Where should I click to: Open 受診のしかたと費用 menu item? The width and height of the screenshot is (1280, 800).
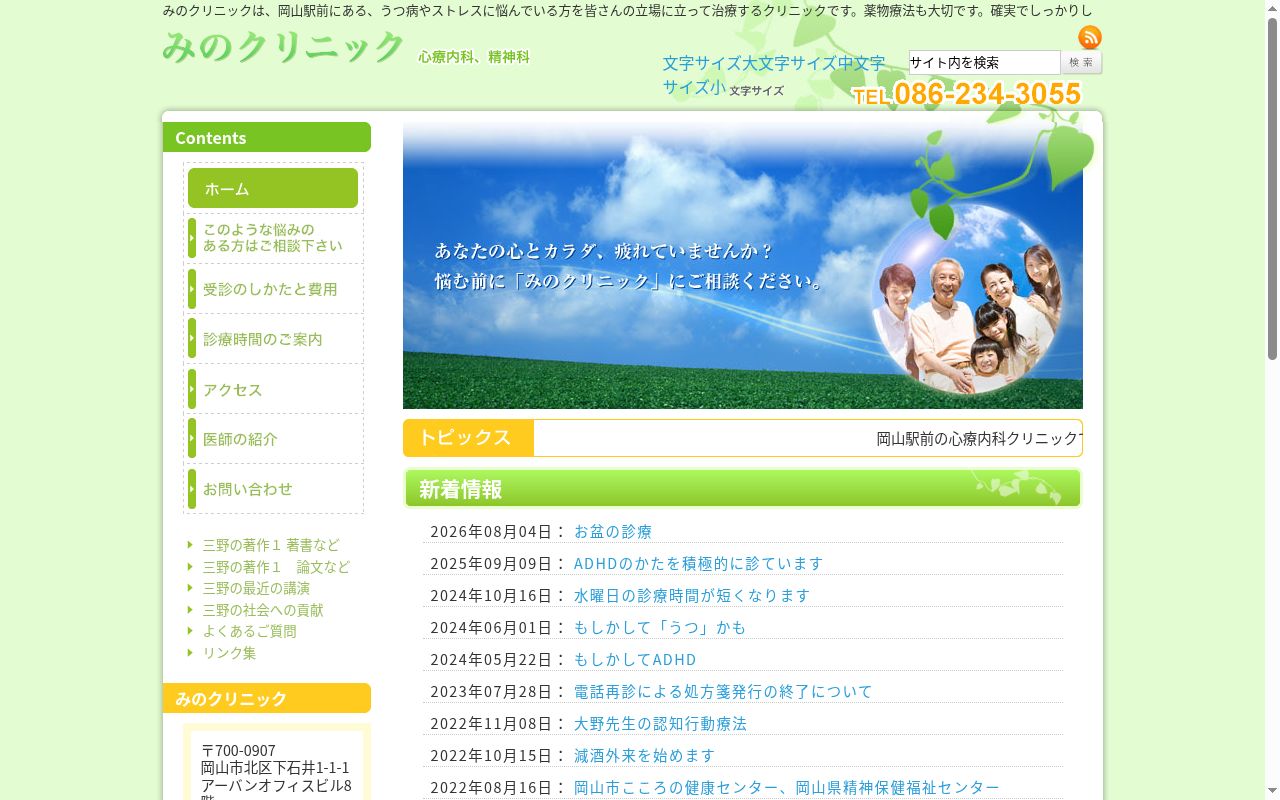pyautogui.click(x=273, y=289)
